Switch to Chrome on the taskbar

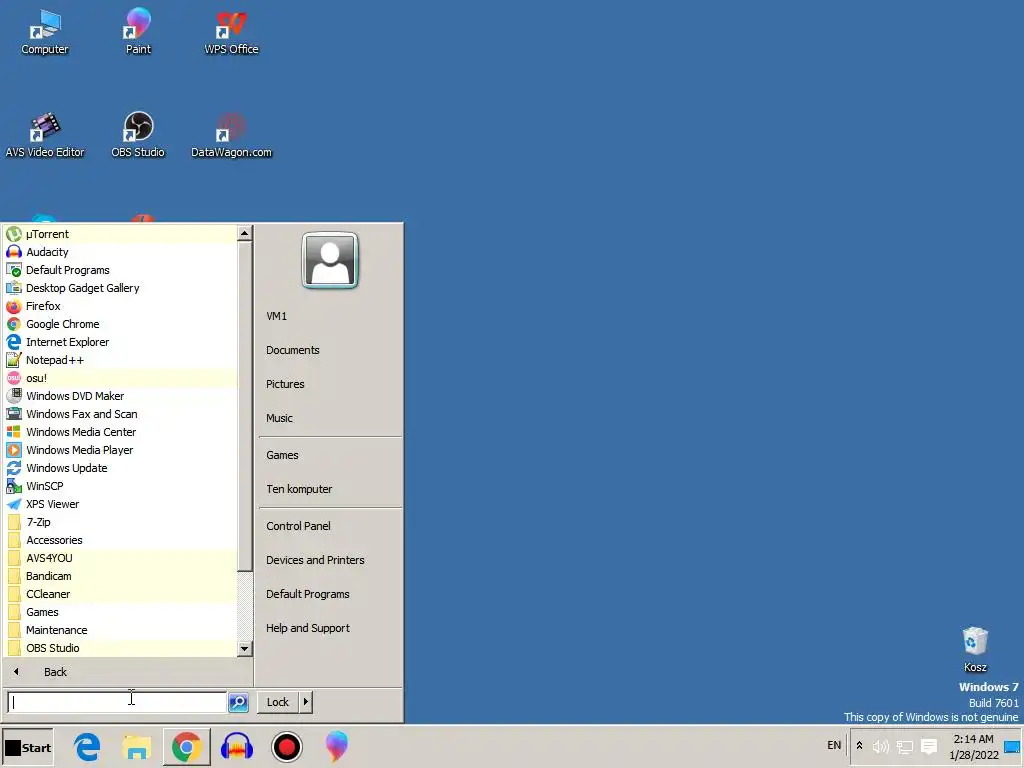[x=187, y=747]
